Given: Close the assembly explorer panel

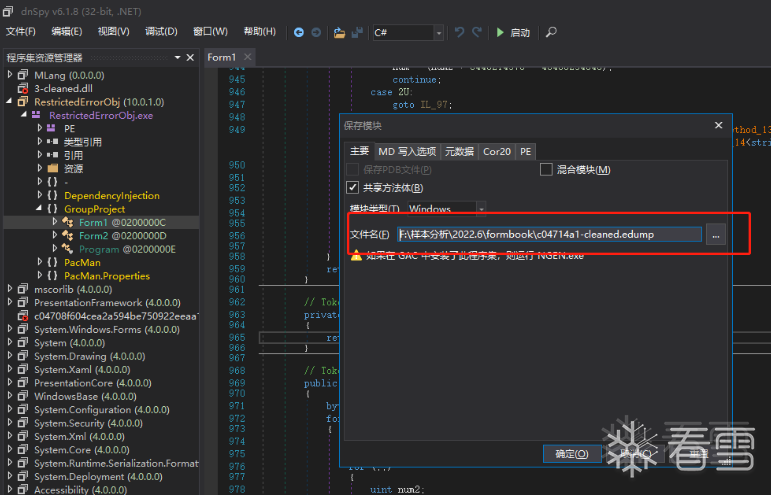Looking at the screenshot, I should (190, 58).
